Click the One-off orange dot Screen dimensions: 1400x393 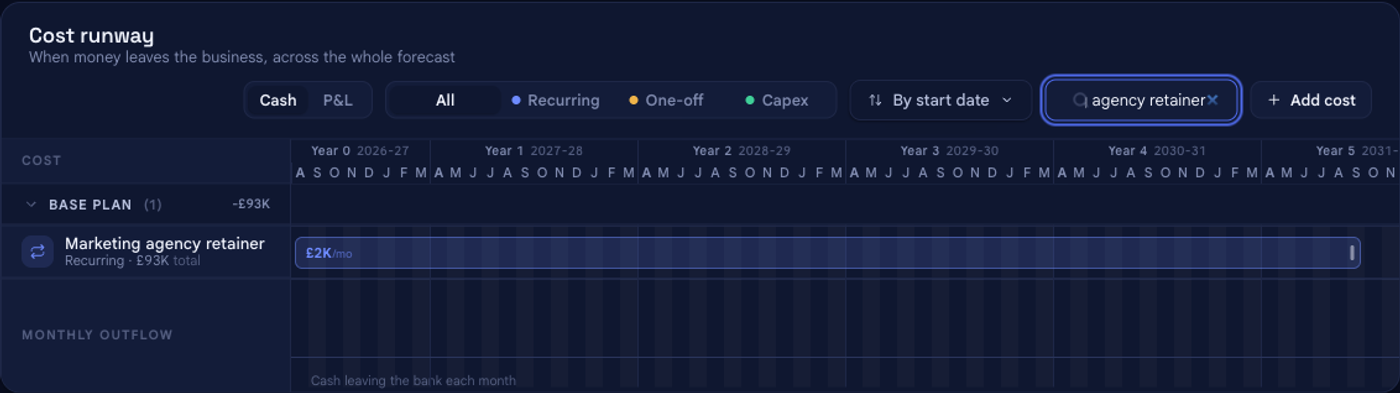(634, 100)
